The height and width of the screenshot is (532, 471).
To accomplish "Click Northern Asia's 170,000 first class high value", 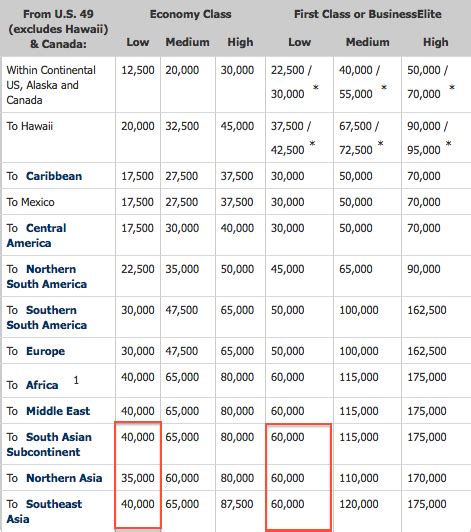I will point(427,478).
